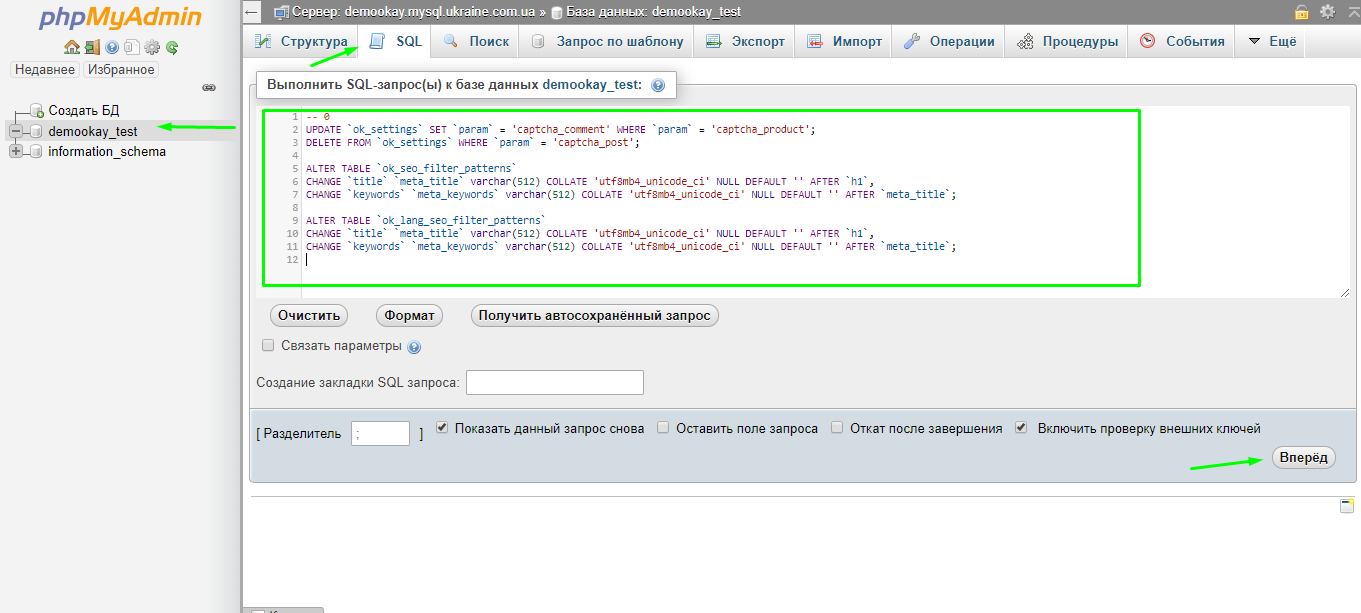Open the Поиск tab
The image size is (1361, 613).
(x=476, y=42)
